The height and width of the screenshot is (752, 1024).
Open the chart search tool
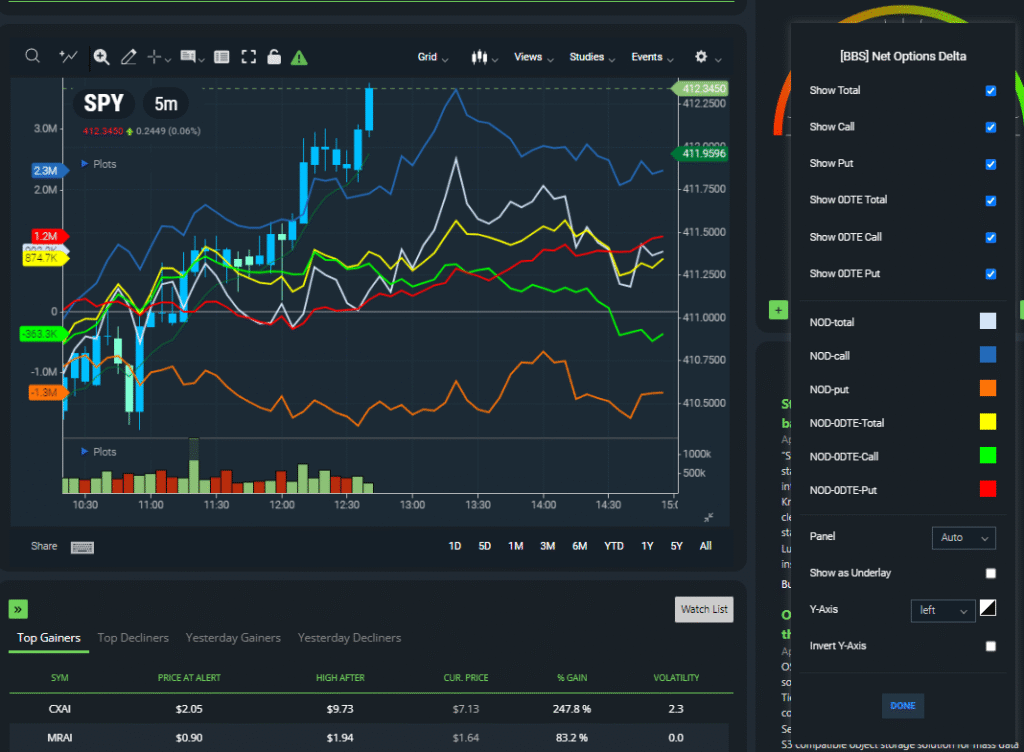tap(32, 57)
